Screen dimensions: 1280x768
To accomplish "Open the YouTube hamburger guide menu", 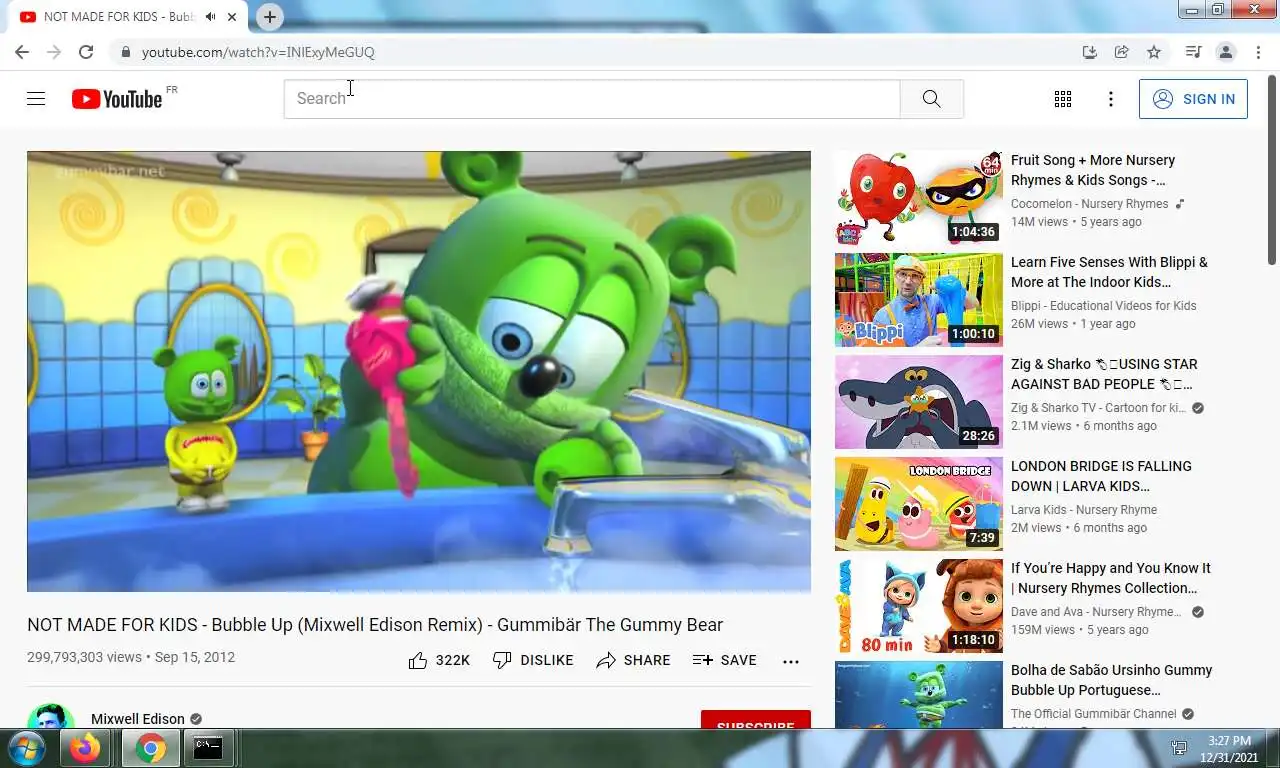I will (36, 99).
